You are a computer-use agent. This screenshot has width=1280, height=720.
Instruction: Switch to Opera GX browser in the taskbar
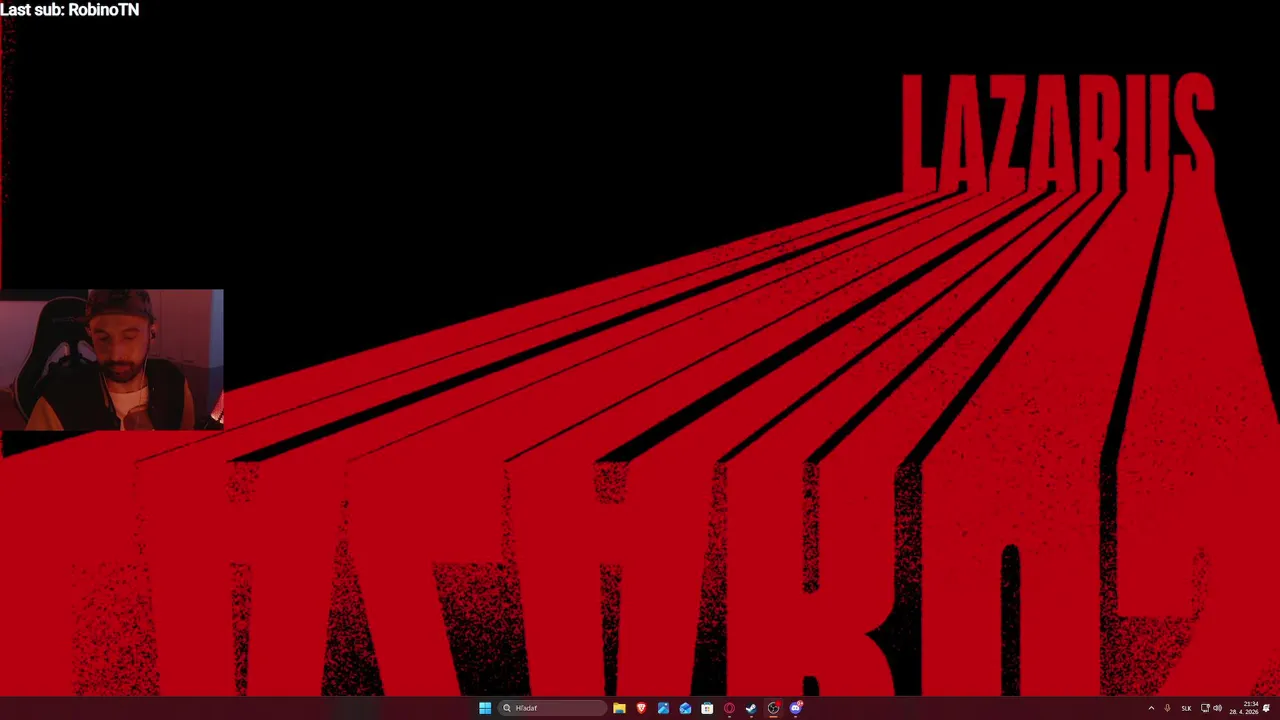(x=729, y=708)
